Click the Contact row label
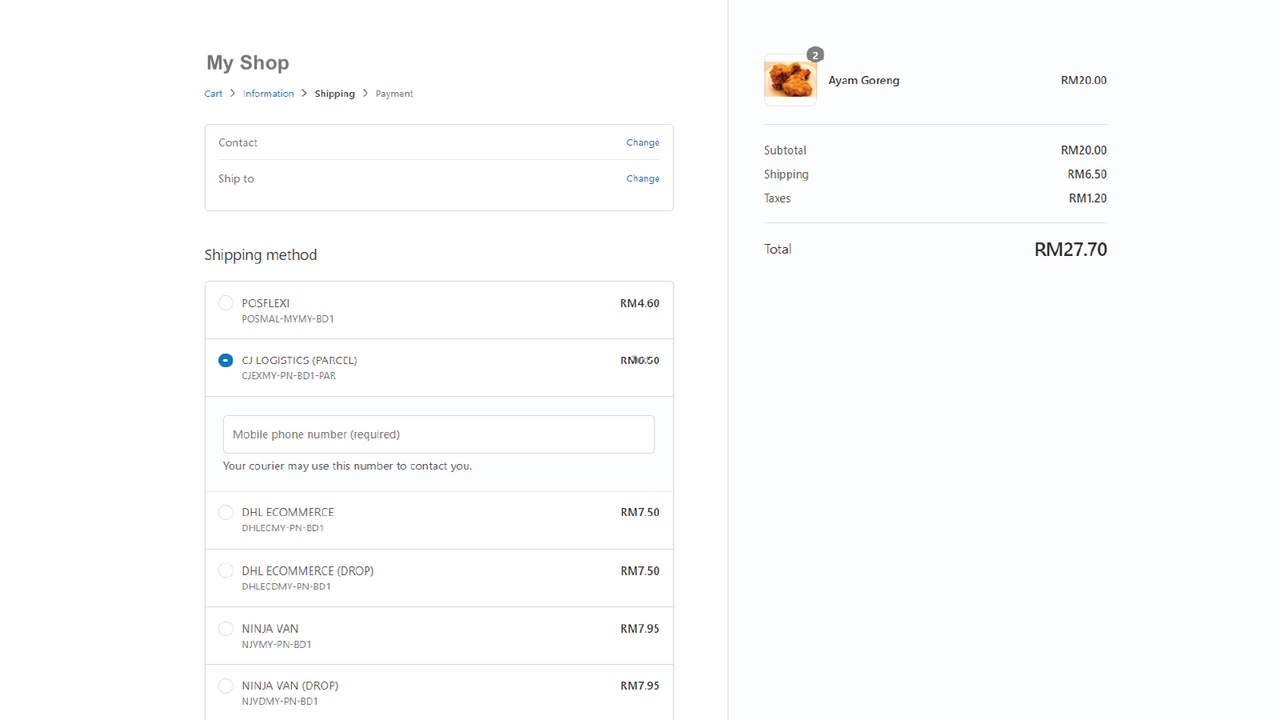The height and width of the screenshot is (720, 1280). coord(238,143)
